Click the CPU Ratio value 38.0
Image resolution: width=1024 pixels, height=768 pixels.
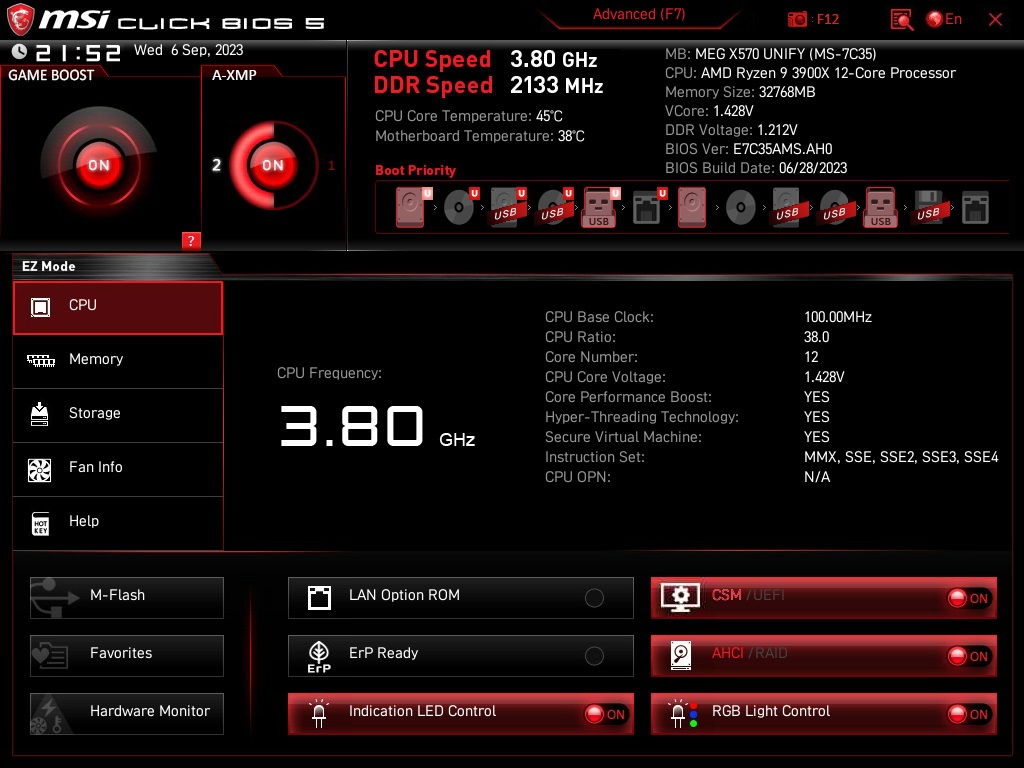[816, 337]
